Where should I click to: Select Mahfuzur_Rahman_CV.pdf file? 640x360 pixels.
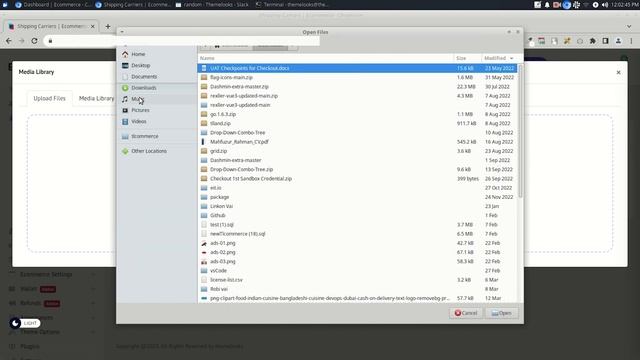[x=357, y=142]
